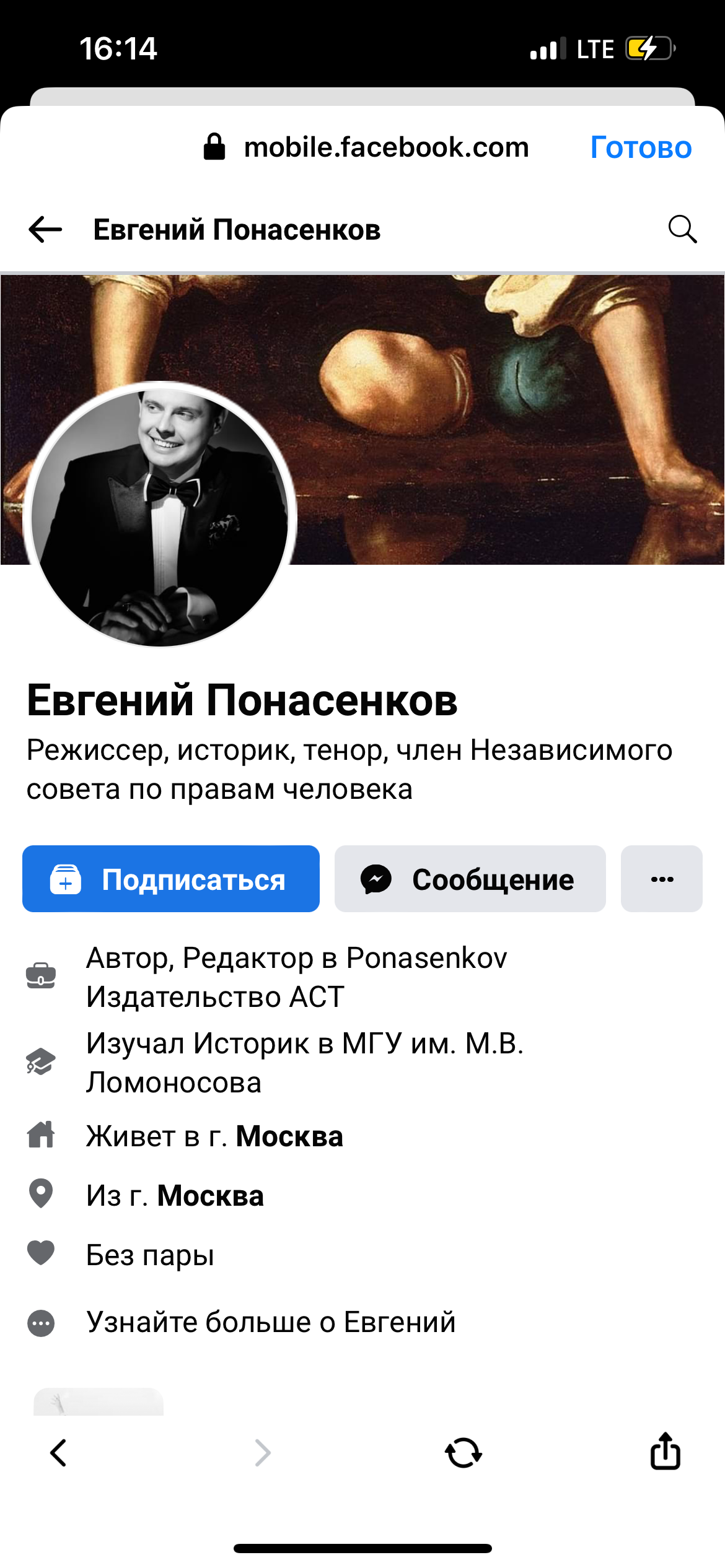Click the reload page icon
The image size is (725, 1568).
point(464,1452)
